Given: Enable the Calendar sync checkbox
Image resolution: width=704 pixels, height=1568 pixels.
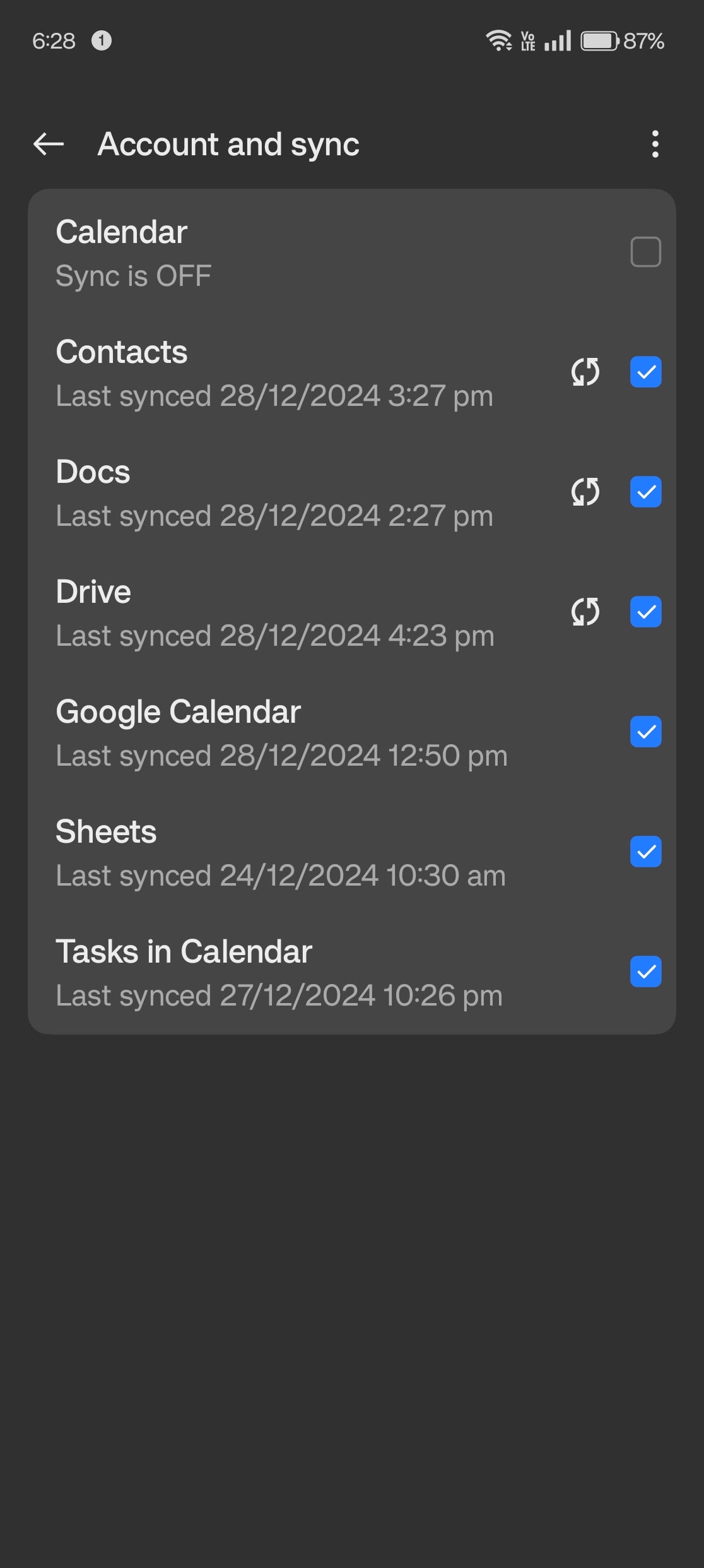Looking at the screenshot, I should pyautogui.click(x=645, y=252).
